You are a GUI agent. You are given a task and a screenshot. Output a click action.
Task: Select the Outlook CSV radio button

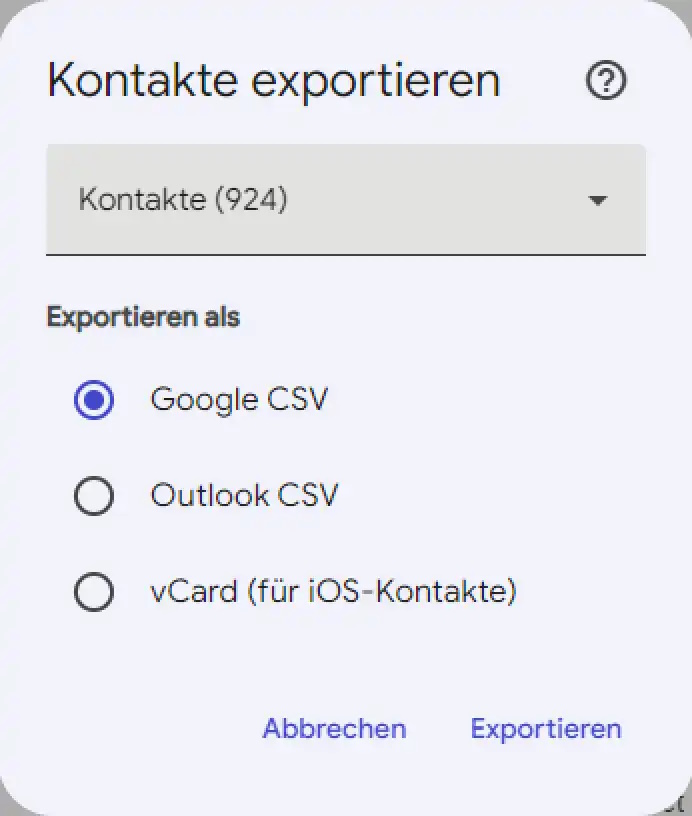point(94,495)
